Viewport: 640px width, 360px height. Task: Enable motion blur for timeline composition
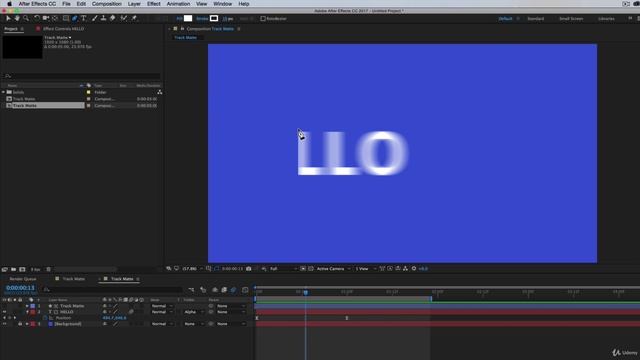233,290
